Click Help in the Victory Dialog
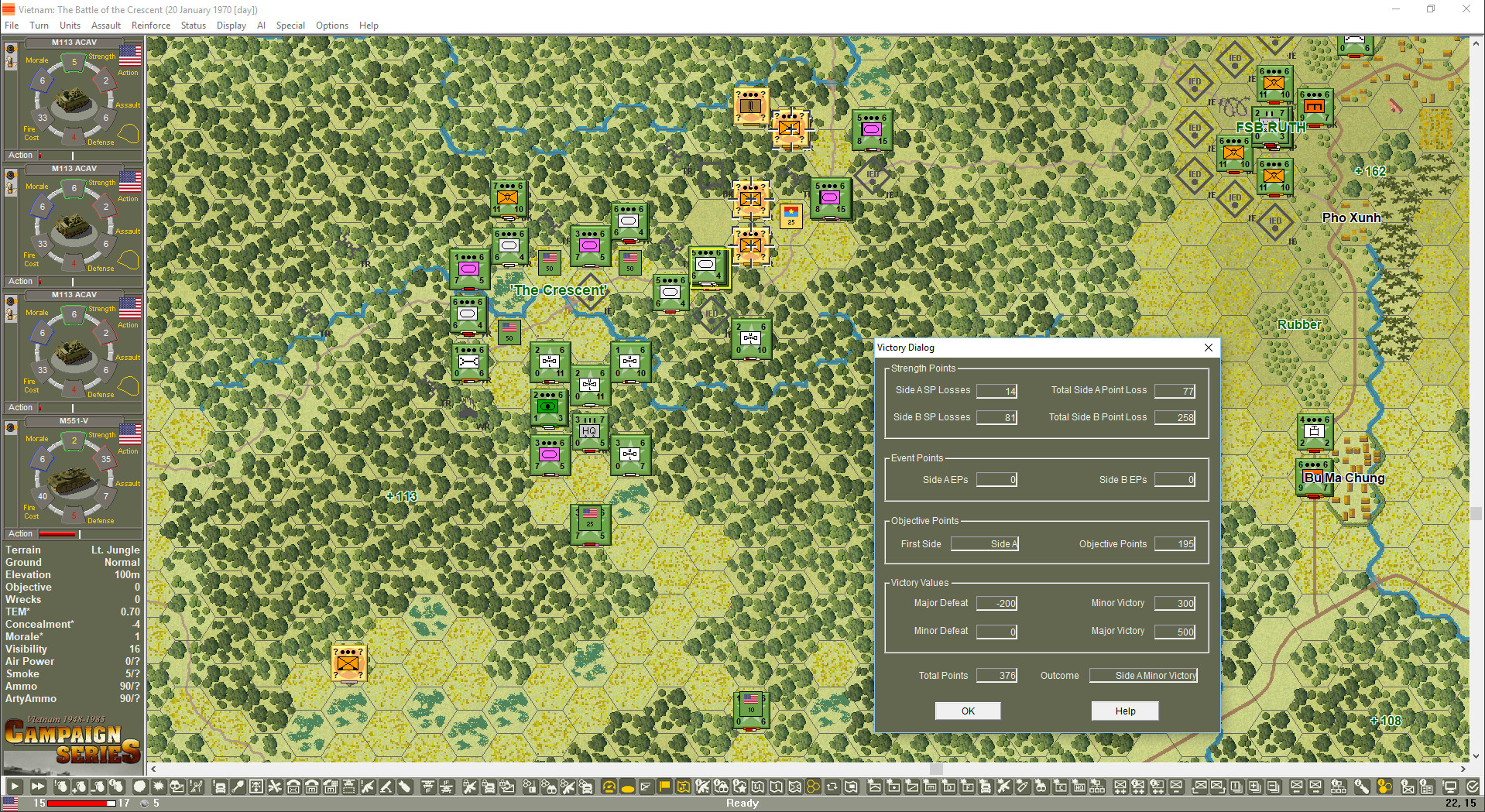Screen dimensions: 1485x812 point(1125,711)
